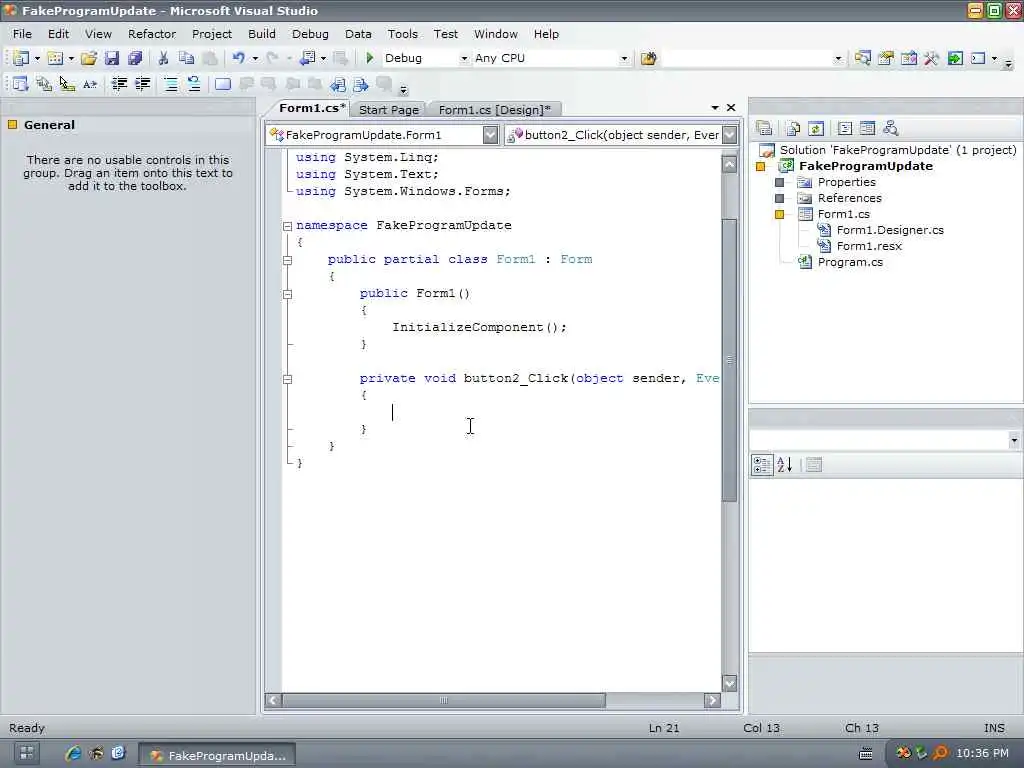Click the editor horizontal scrollbar thumb
Viewport: 1024px width, 768px height.
tap(444, 700)
